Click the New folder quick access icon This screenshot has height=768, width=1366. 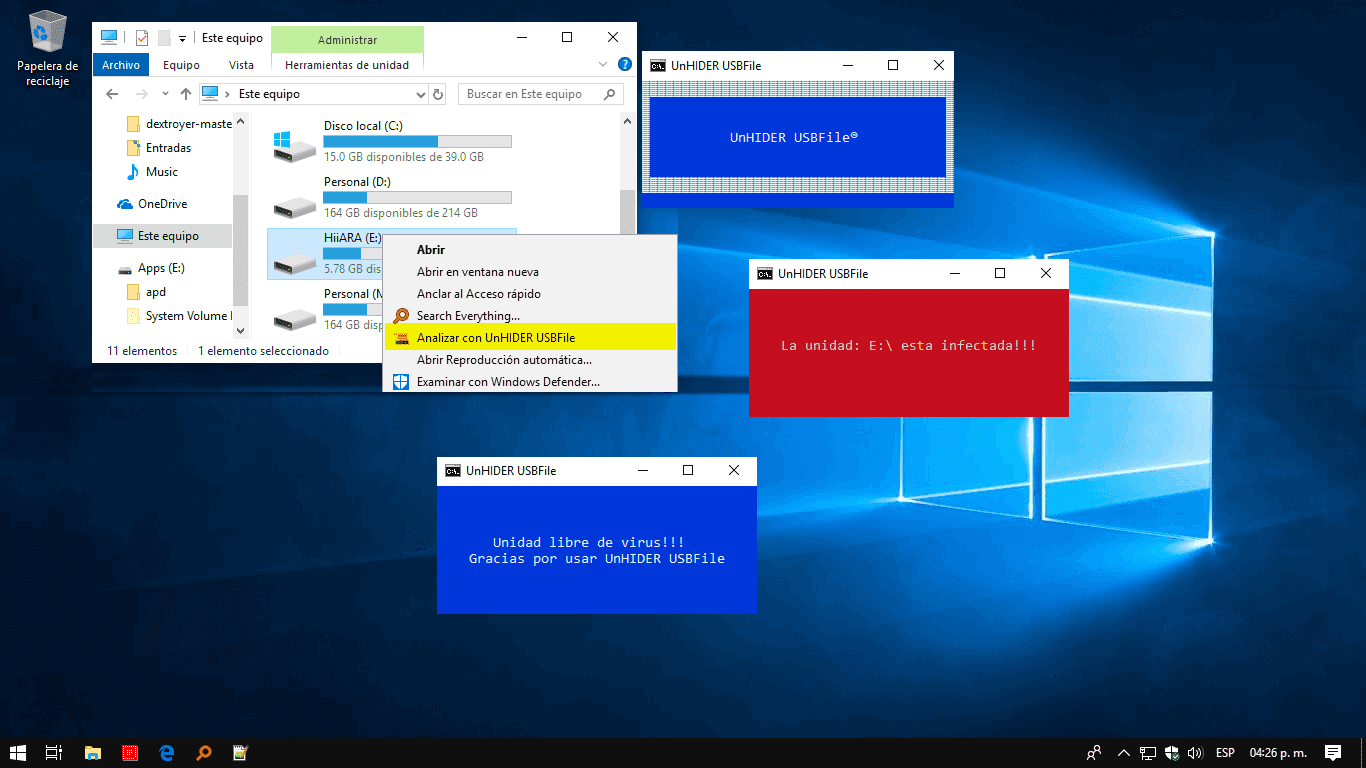coord(163,38)
